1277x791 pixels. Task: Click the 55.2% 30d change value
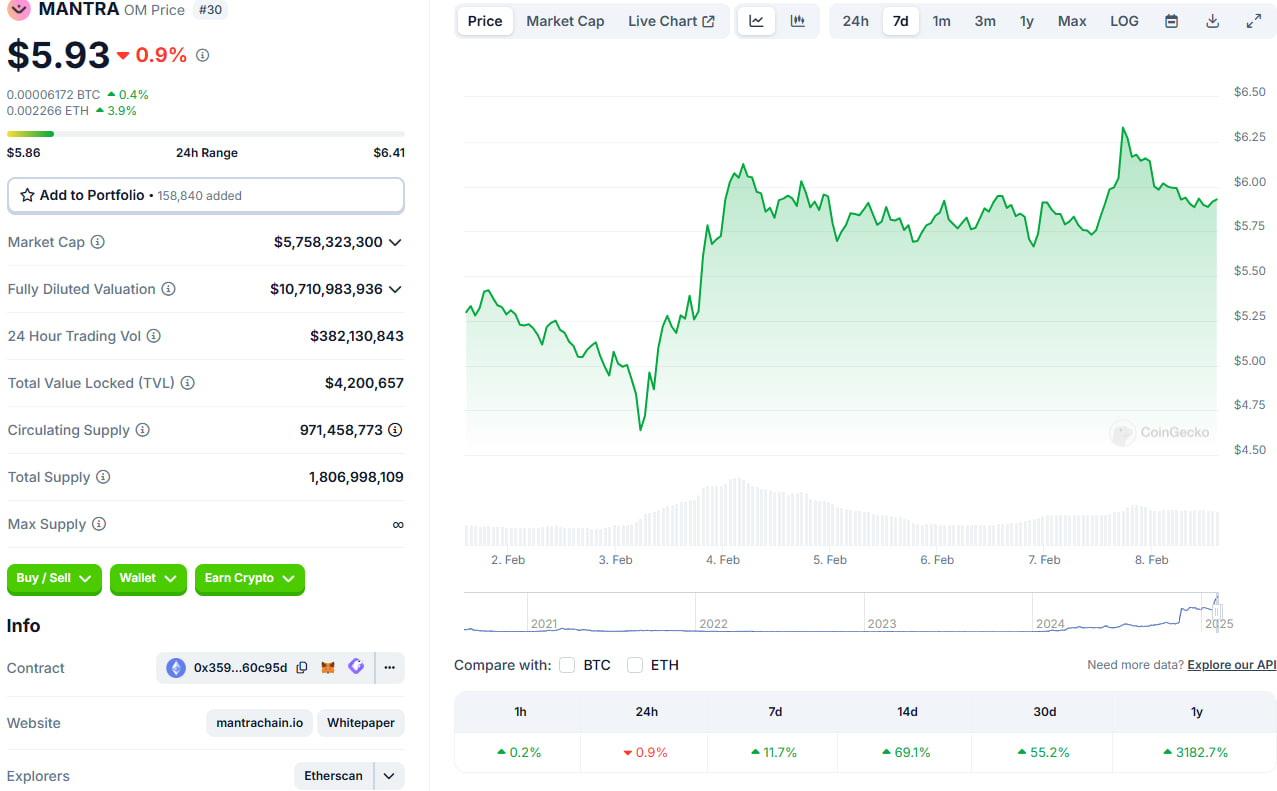(x=1042, y=752)
